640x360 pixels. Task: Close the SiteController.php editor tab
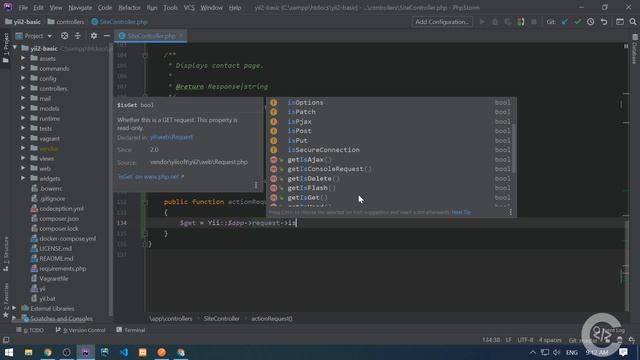(x=181, y=36)
